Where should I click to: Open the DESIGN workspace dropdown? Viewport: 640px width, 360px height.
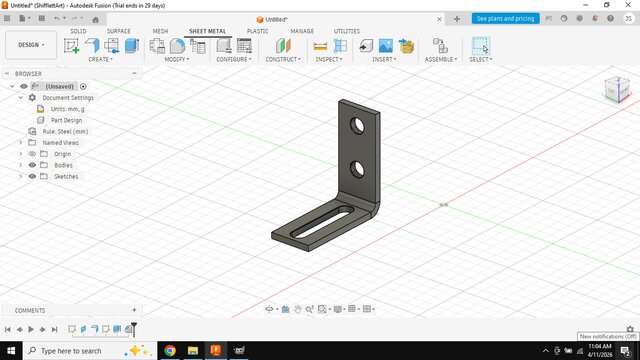(31, 44)
